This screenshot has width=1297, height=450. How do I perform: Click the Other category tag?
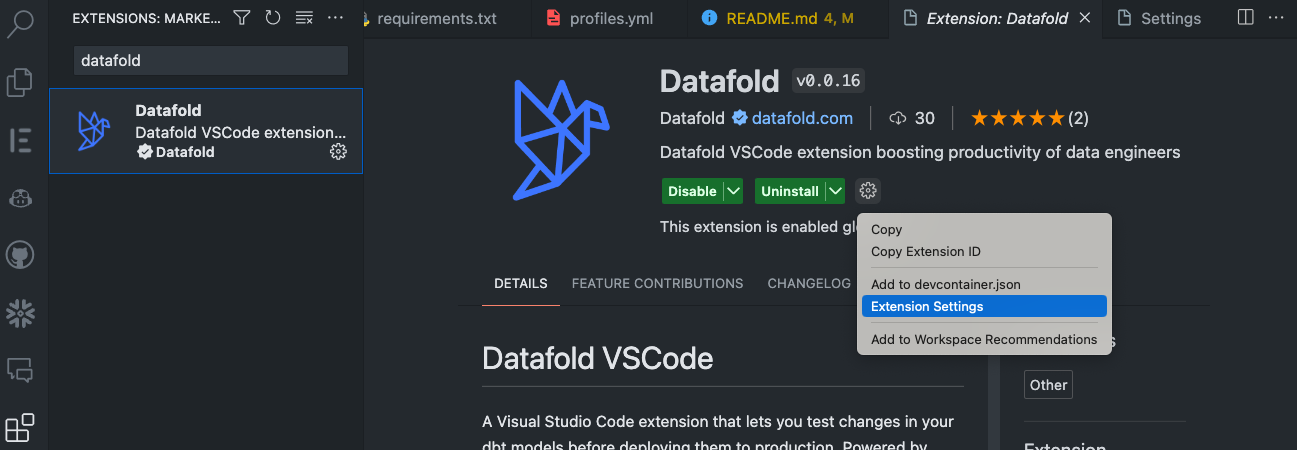(x=1048, y=385)
